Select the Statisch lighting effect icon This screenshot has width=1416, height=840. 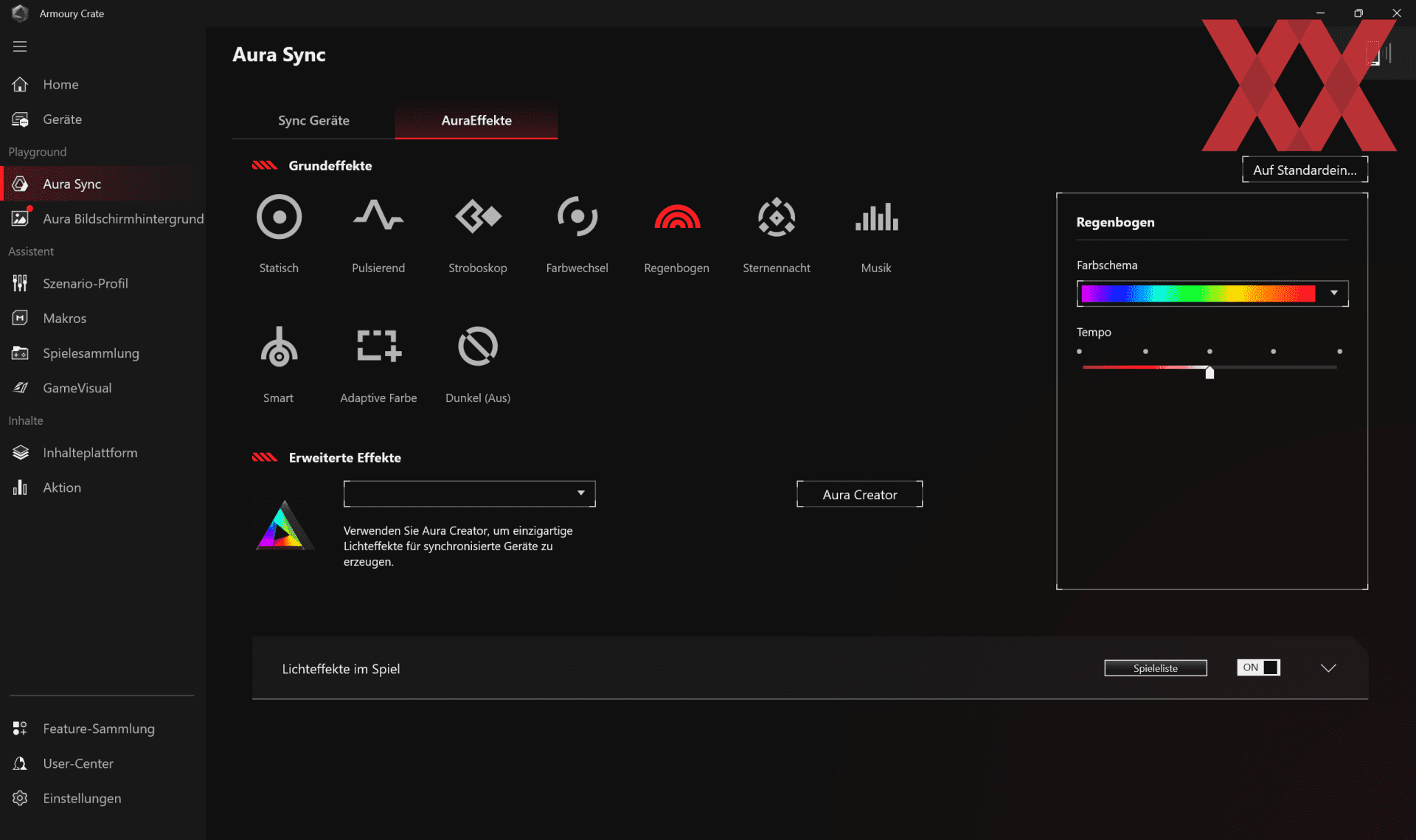(279, 217)
